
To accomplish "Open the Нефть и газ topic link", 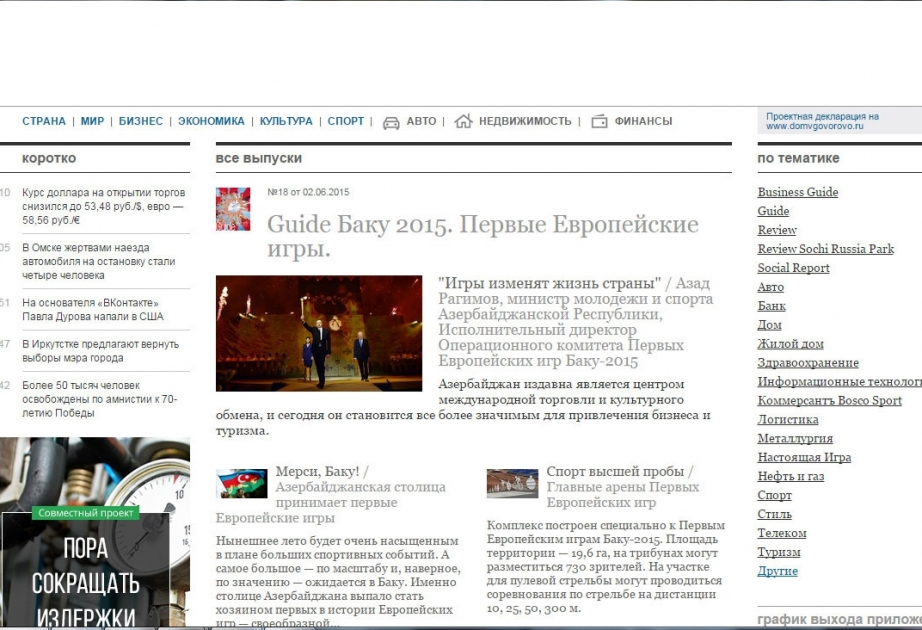I will pos(791,476).
